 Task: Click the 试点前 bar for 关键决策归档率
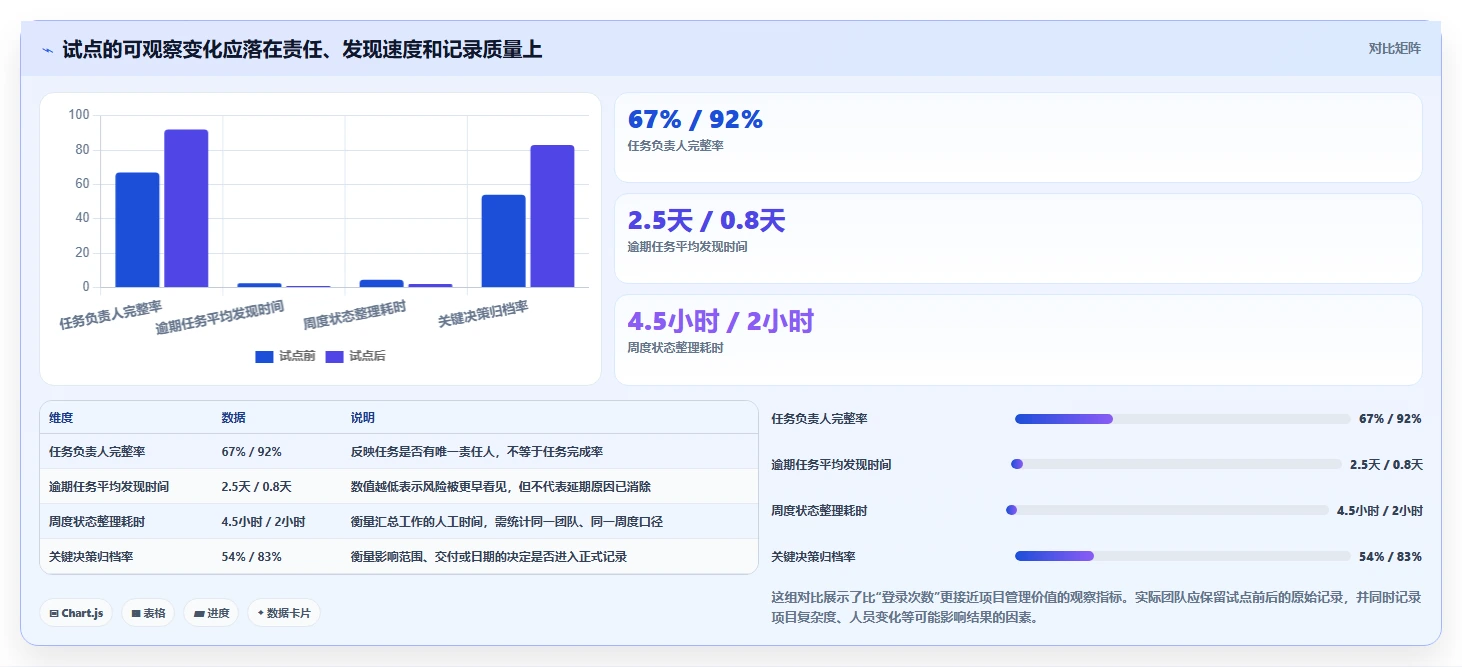pos(503,241)
